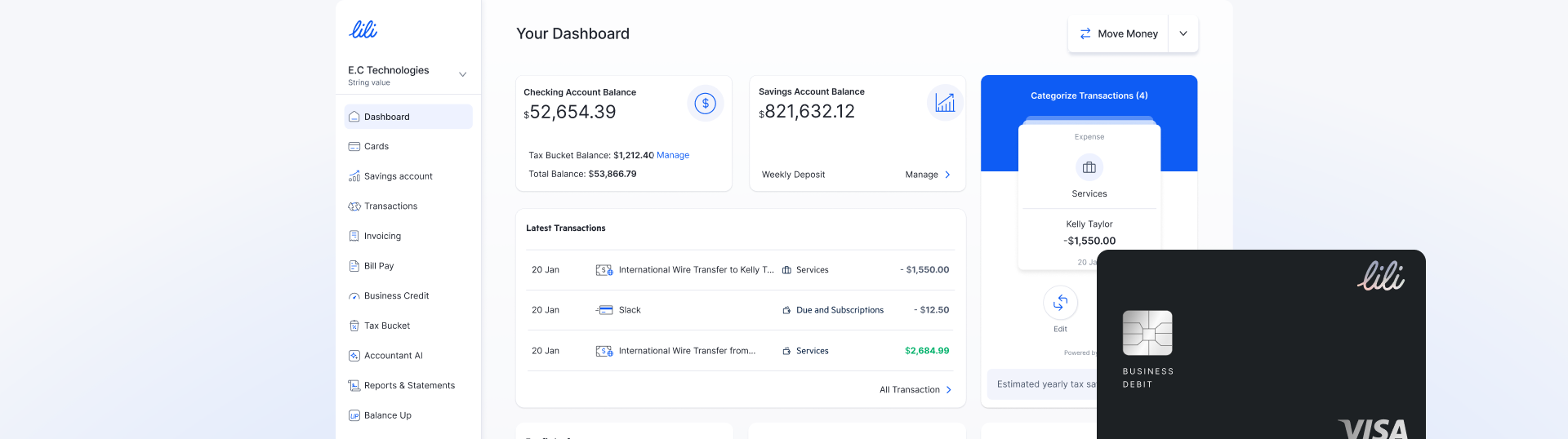Screen dimensions: 1568x439
Task: Click the Services briefcase icon on expense card
Action: tap(1089, 167)
